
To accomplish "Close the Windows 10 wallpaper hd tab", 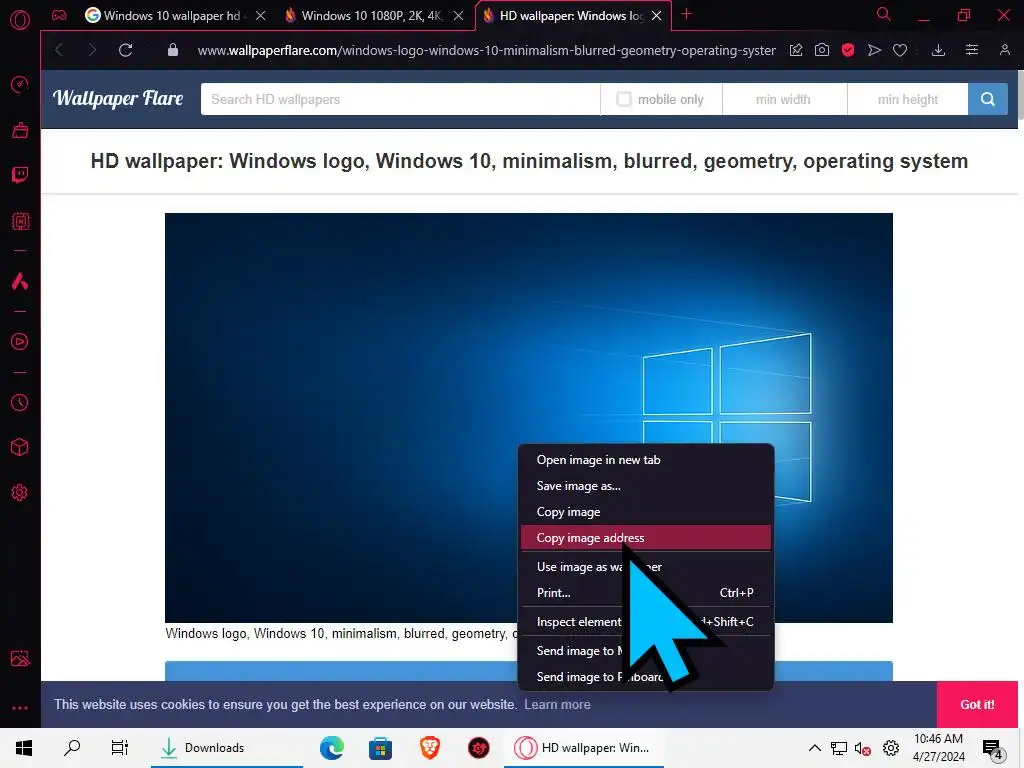I will point(261,16).
